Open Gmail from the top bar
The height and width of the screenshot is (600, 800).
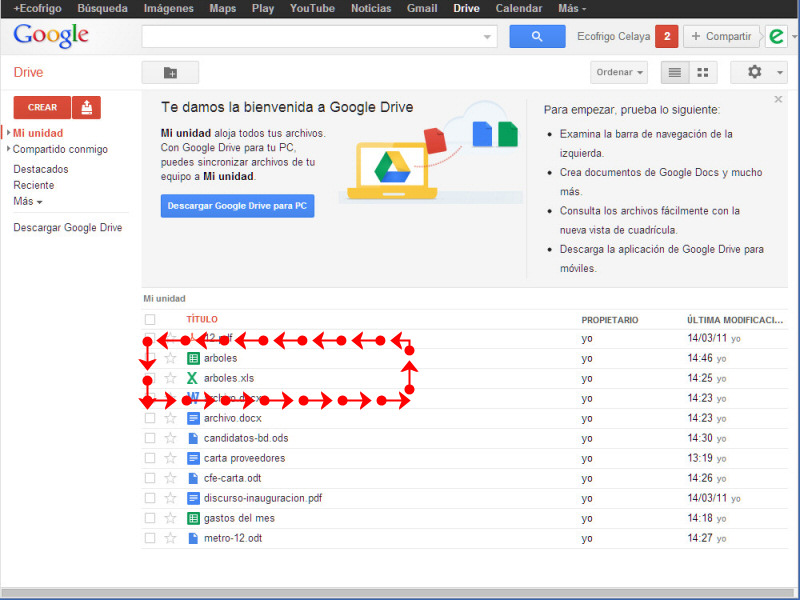tap(422, 9)
